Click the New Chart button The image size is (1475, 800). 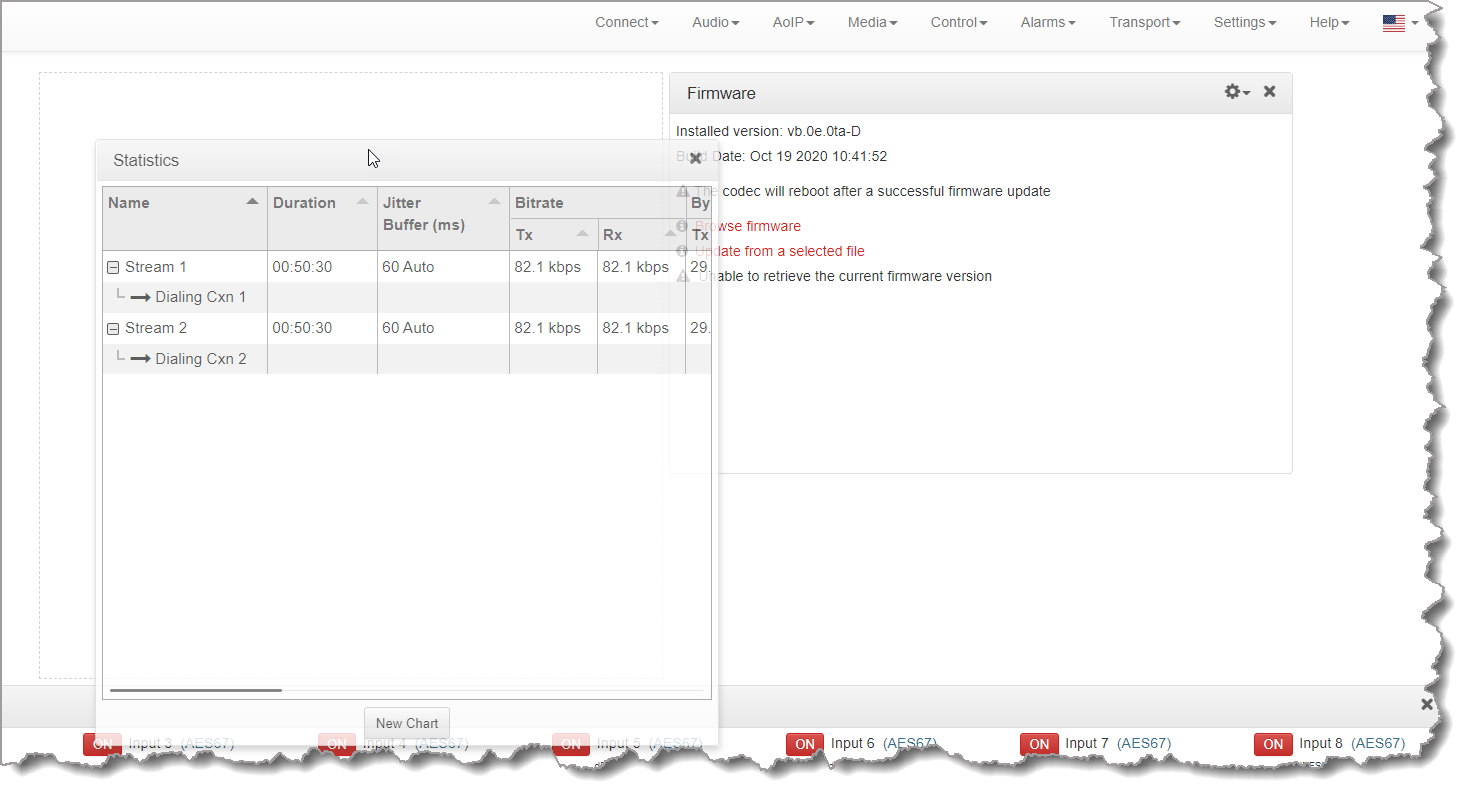tap(407, 723)
